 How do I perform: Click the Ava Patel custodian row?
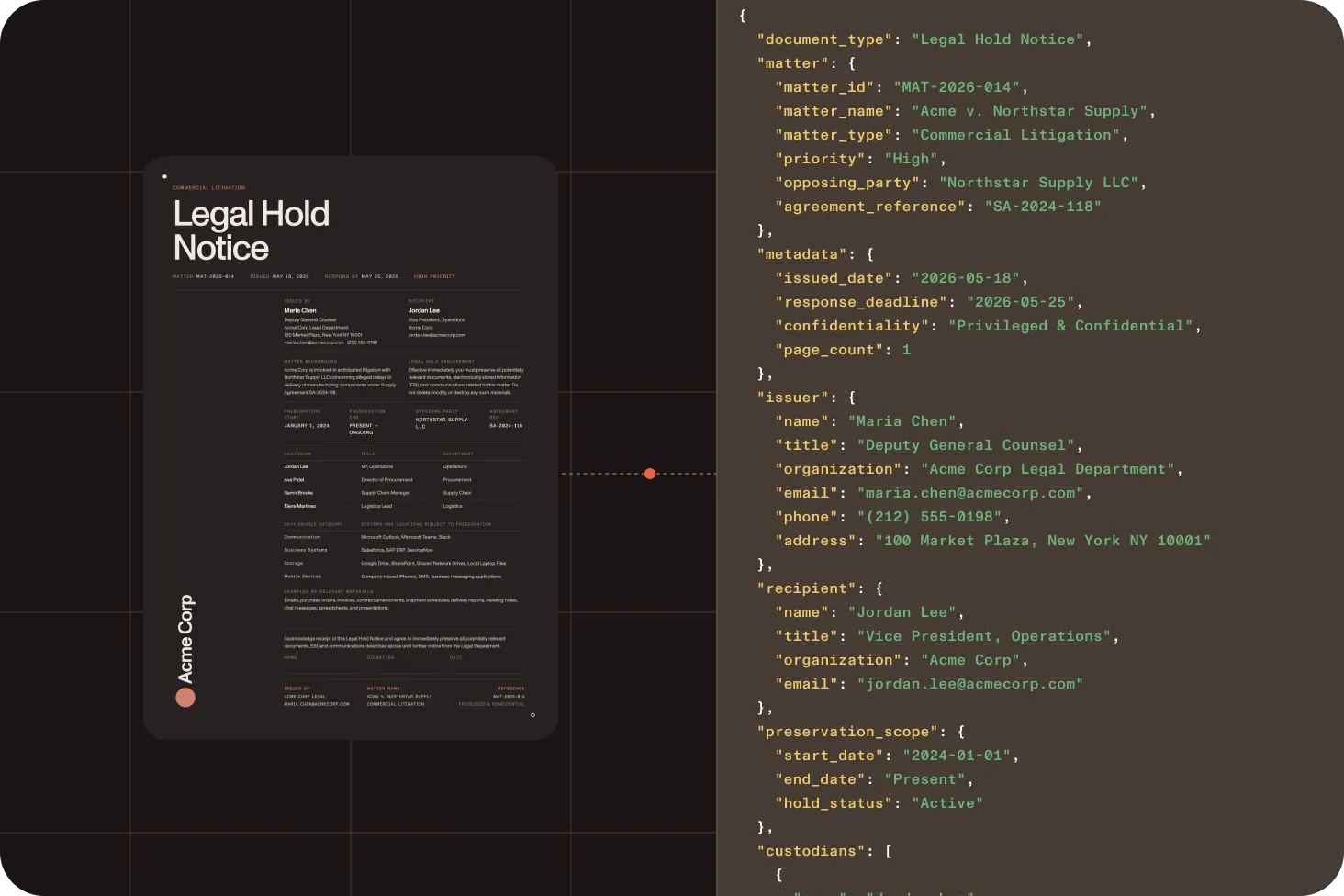point(405,480)
